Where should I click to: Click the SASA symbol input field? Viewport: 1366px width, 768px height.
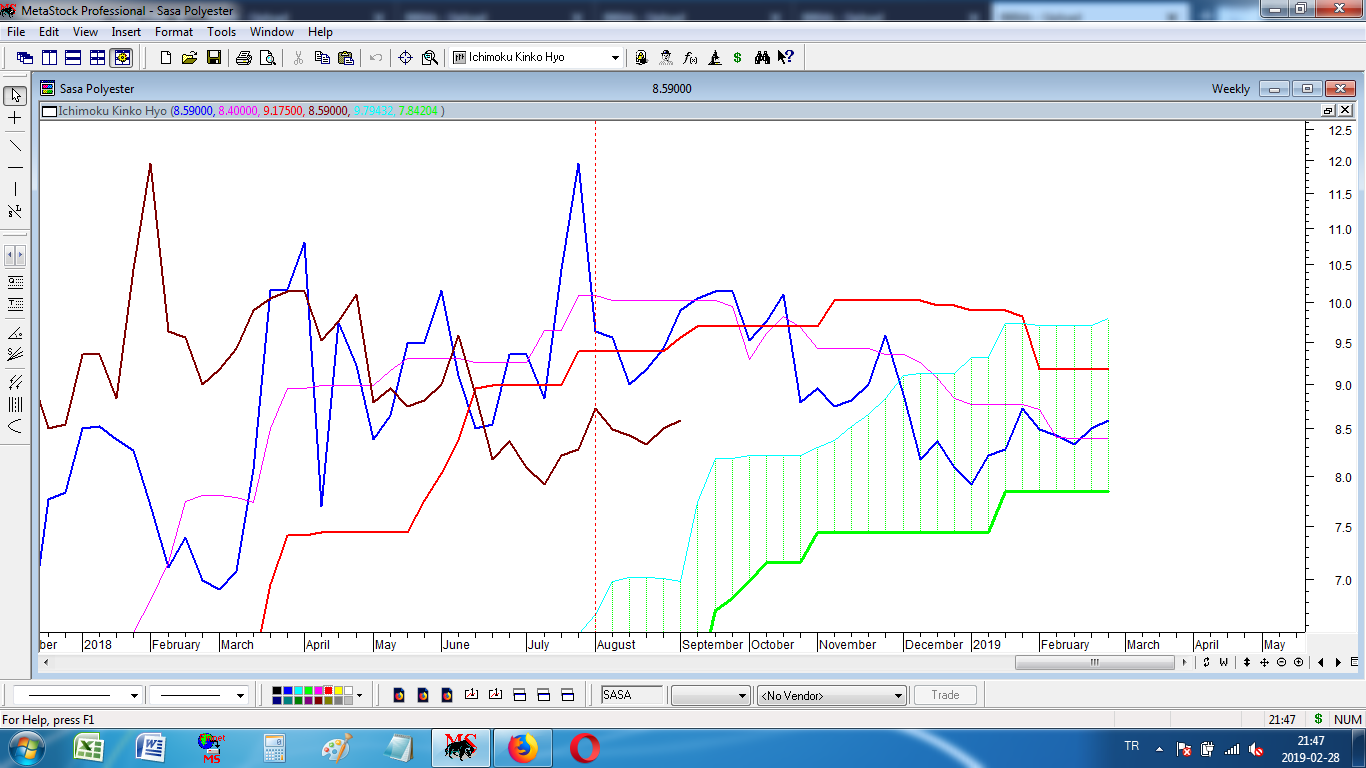pos(631,695)
